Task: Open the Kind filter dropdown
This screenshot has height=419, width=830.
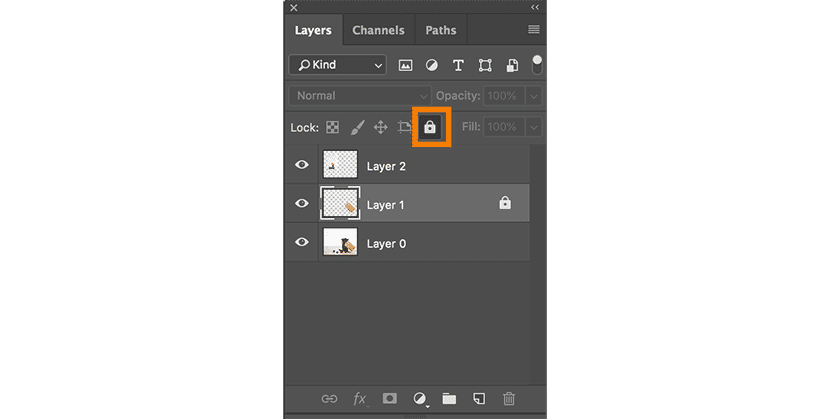Action: coord(337,65)
